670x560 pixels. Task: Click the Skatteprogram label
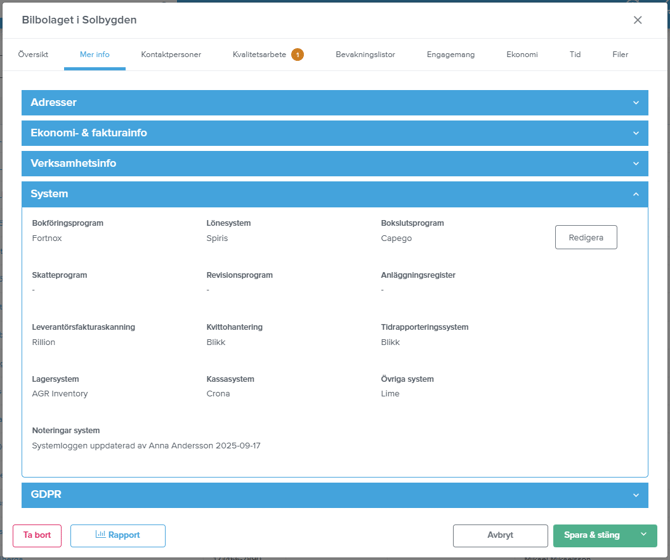(x=59, y=275)
